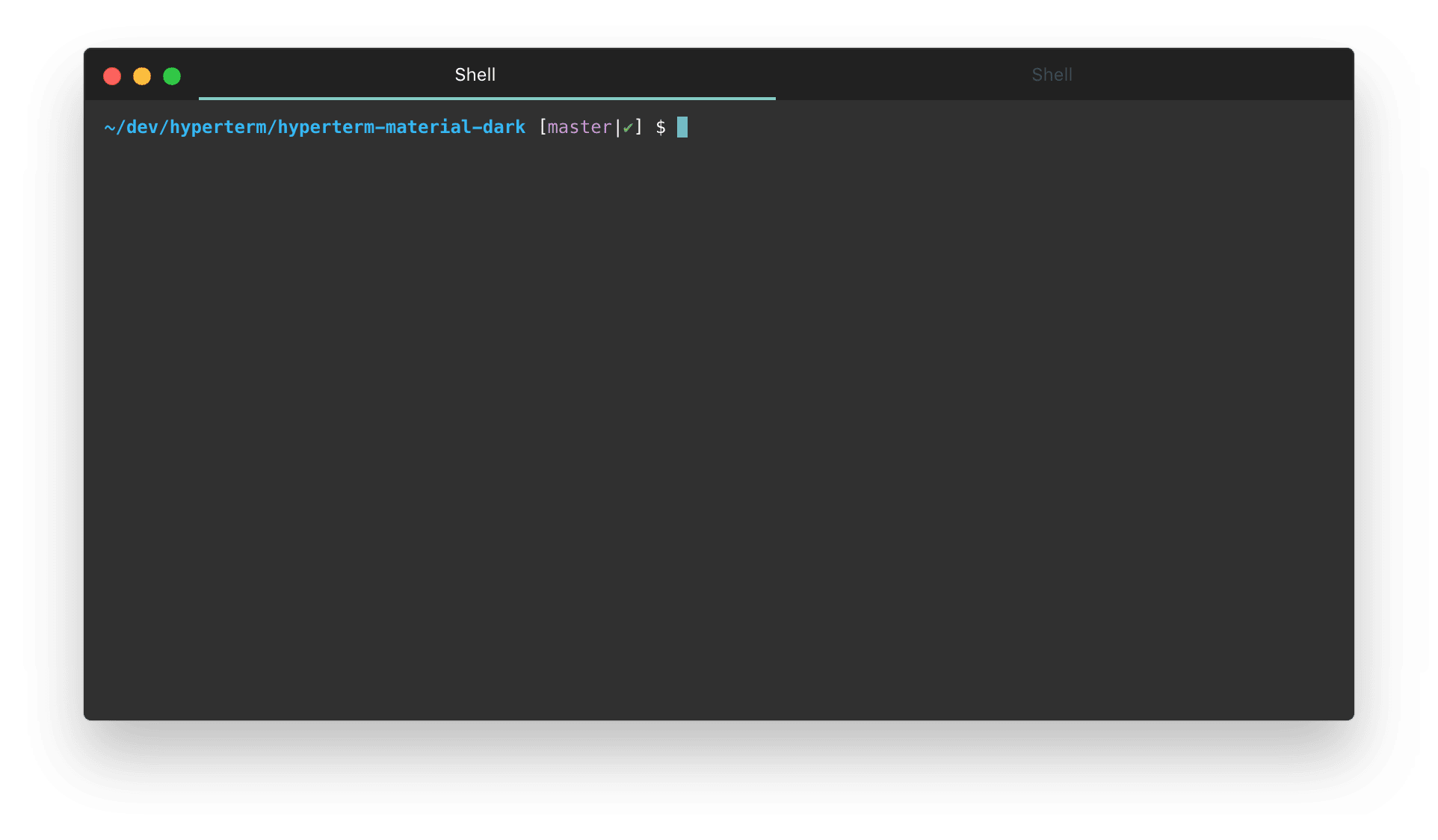Click the $ prompt symbol

tap(661, 128)
